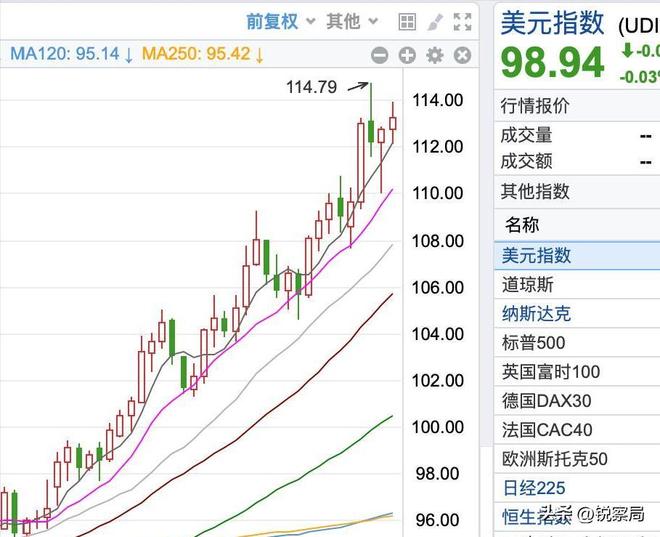Screen dimensions: 660x537
Task: Remove the moving average indicator
Action: point(462,56)
